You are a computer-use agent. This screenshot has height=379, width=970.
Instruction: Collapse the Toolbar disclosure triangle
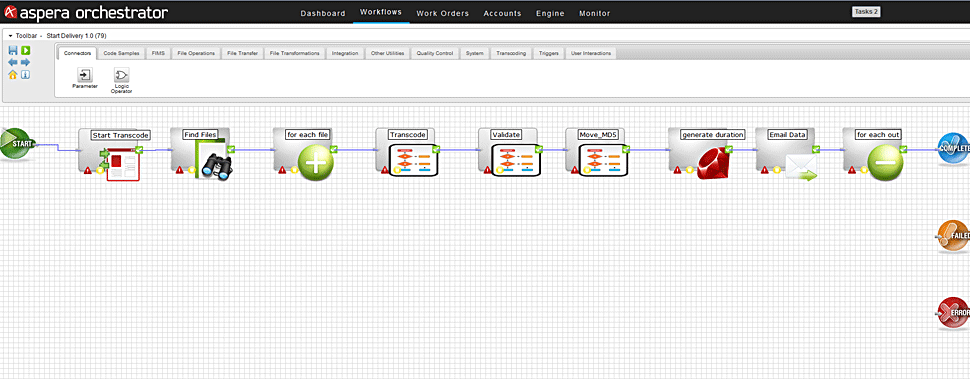coord(11,36)
